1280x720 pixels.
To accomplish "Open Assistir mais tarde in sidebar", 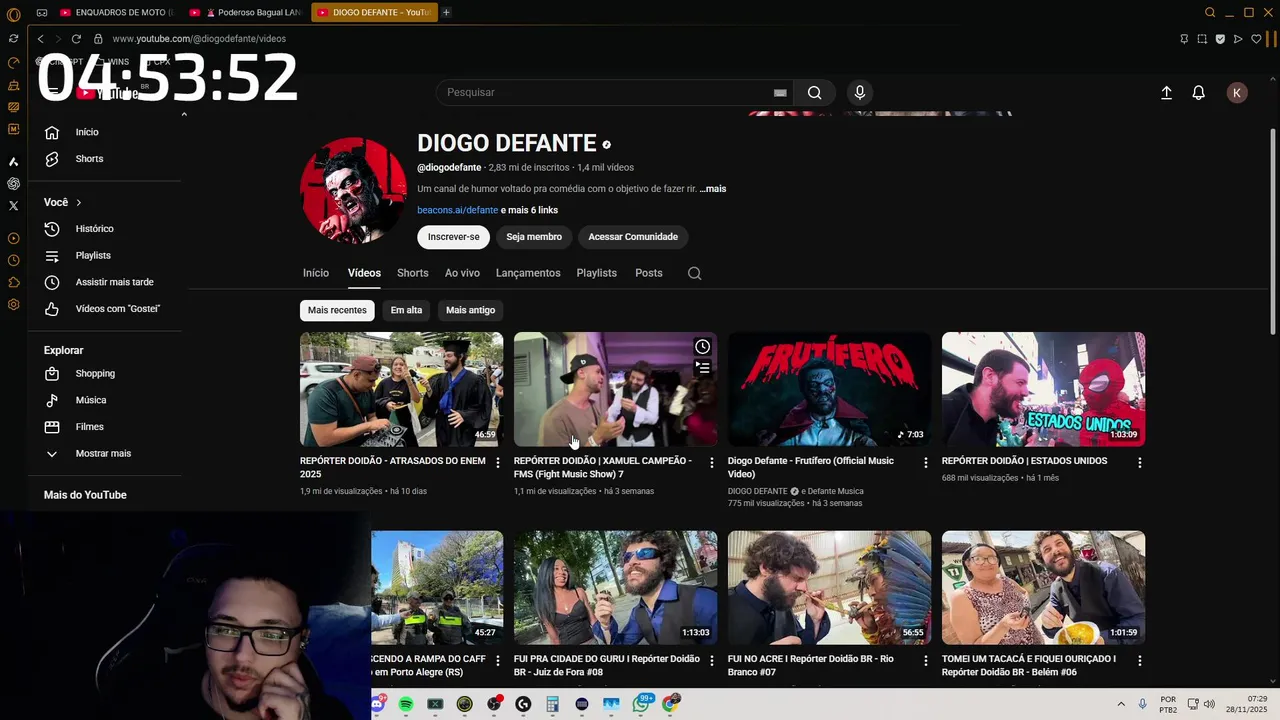I will click(x=114, y=282).
